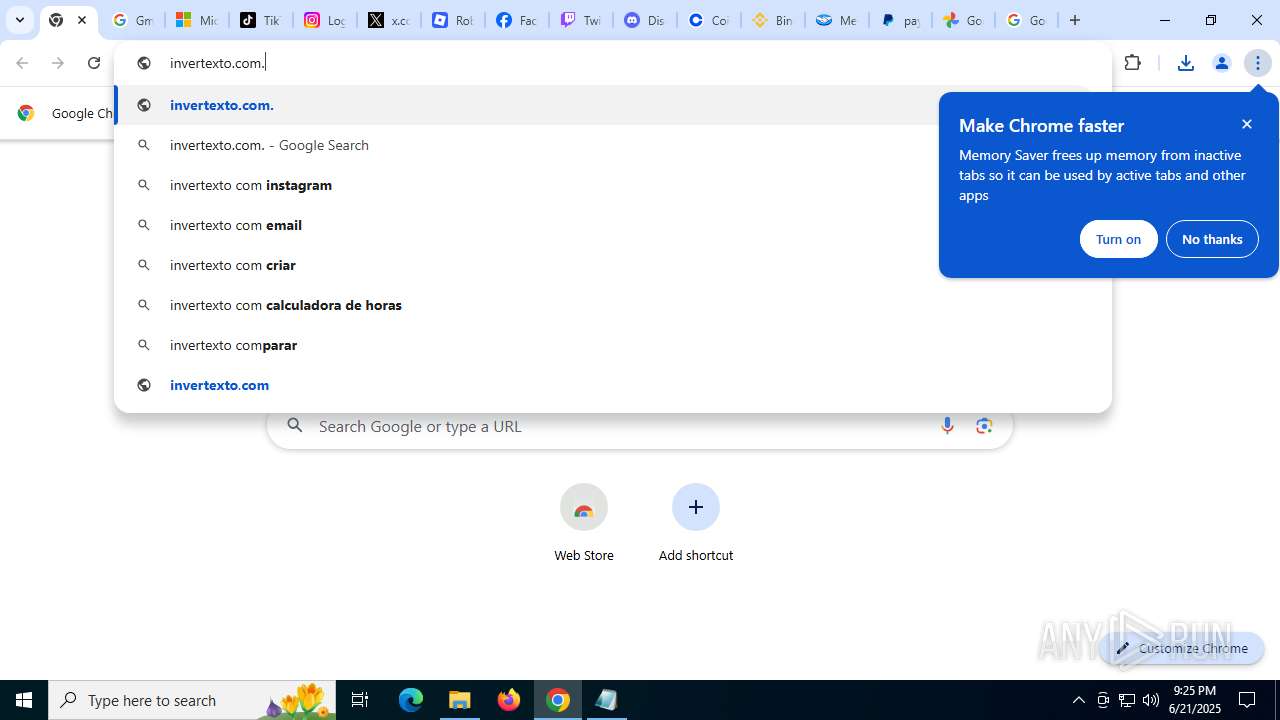Switch to the last Google tab

pos(1026,20)
